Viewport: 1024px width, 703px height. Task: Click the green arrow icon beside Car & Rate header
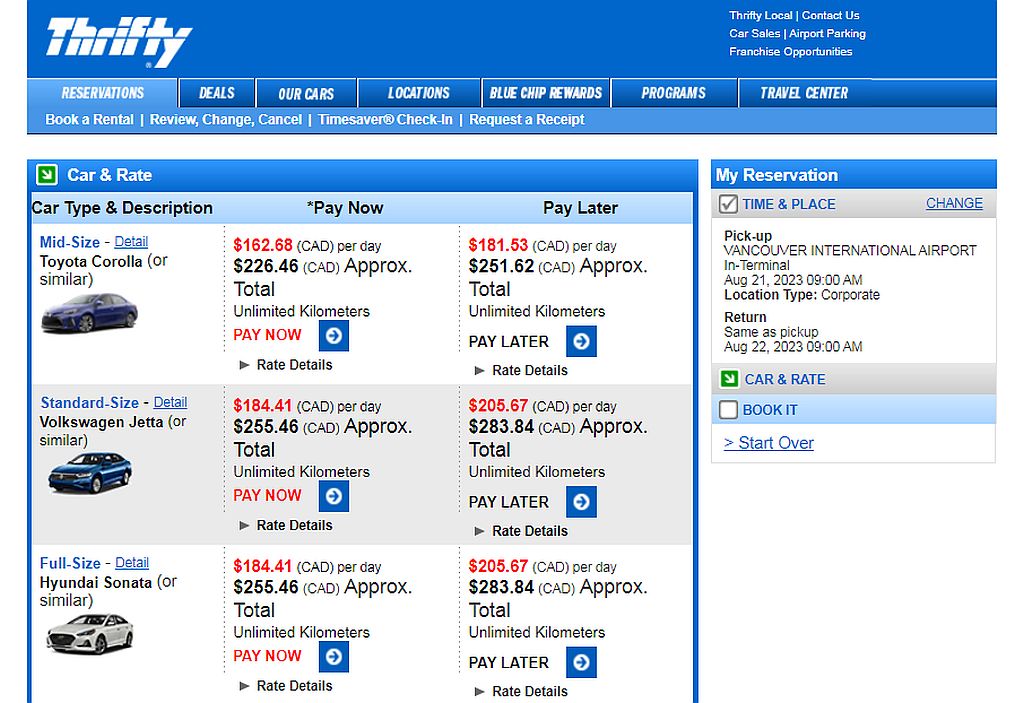47,174
